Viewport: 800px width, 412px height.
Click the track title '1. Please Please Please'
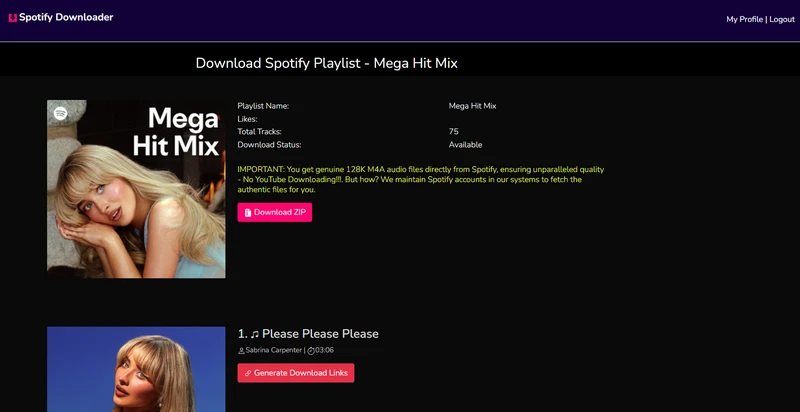coord(308,334)
